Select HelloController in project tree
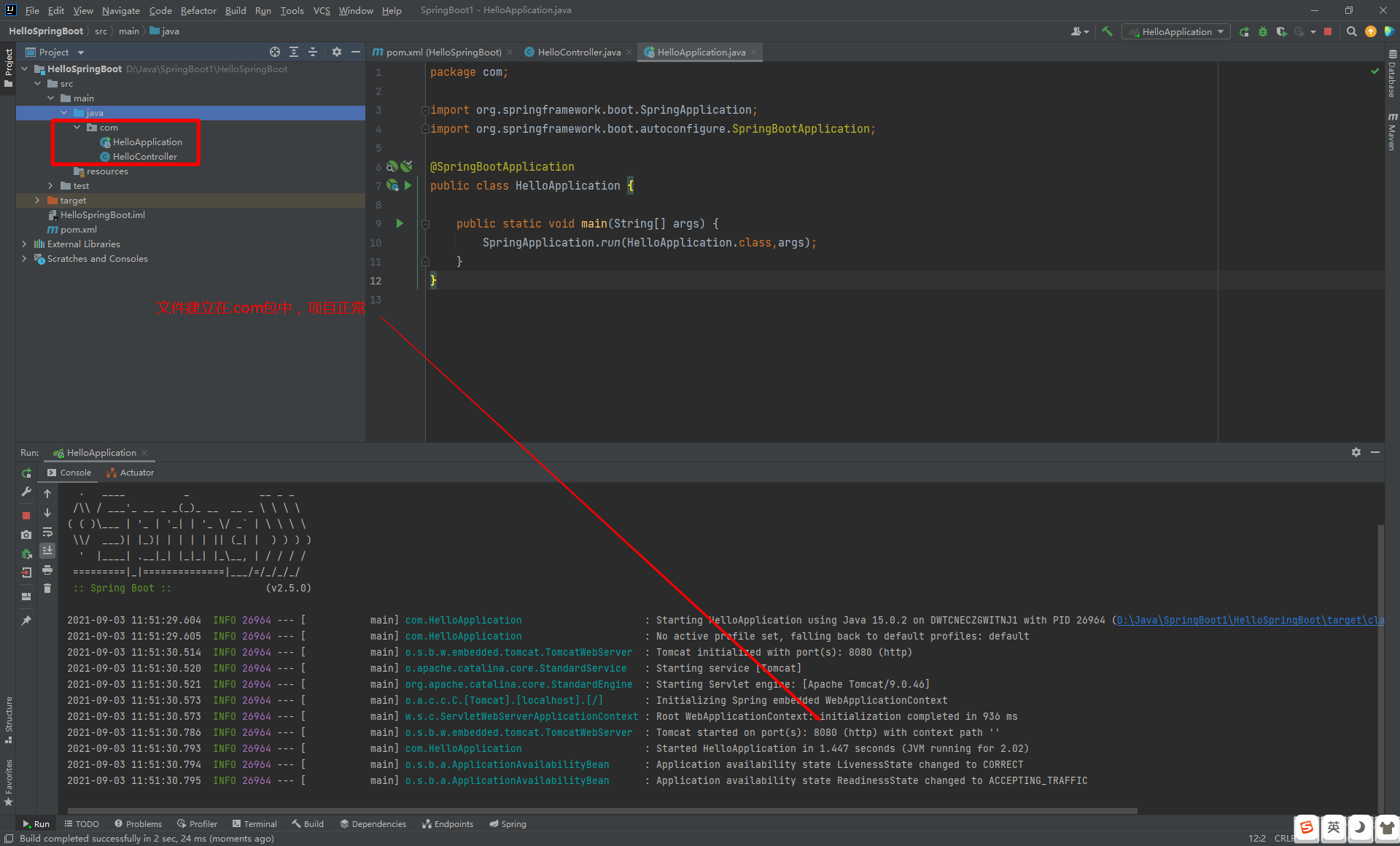The image size is (1400, 846). (144, 156)
